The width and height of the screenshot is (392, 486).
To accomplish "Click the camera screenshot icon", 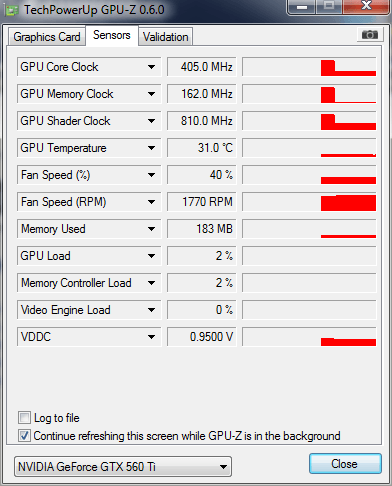I will pyautogui.click(x=369, y=35).
